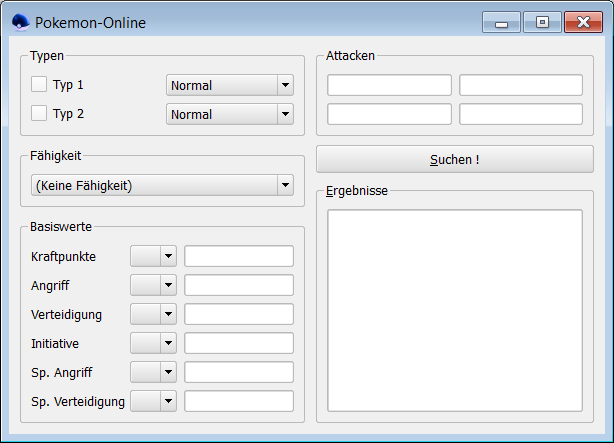Click the top-right Attacken input field
Viewport: 614px width, 443px height.
(x=521, y=85)
